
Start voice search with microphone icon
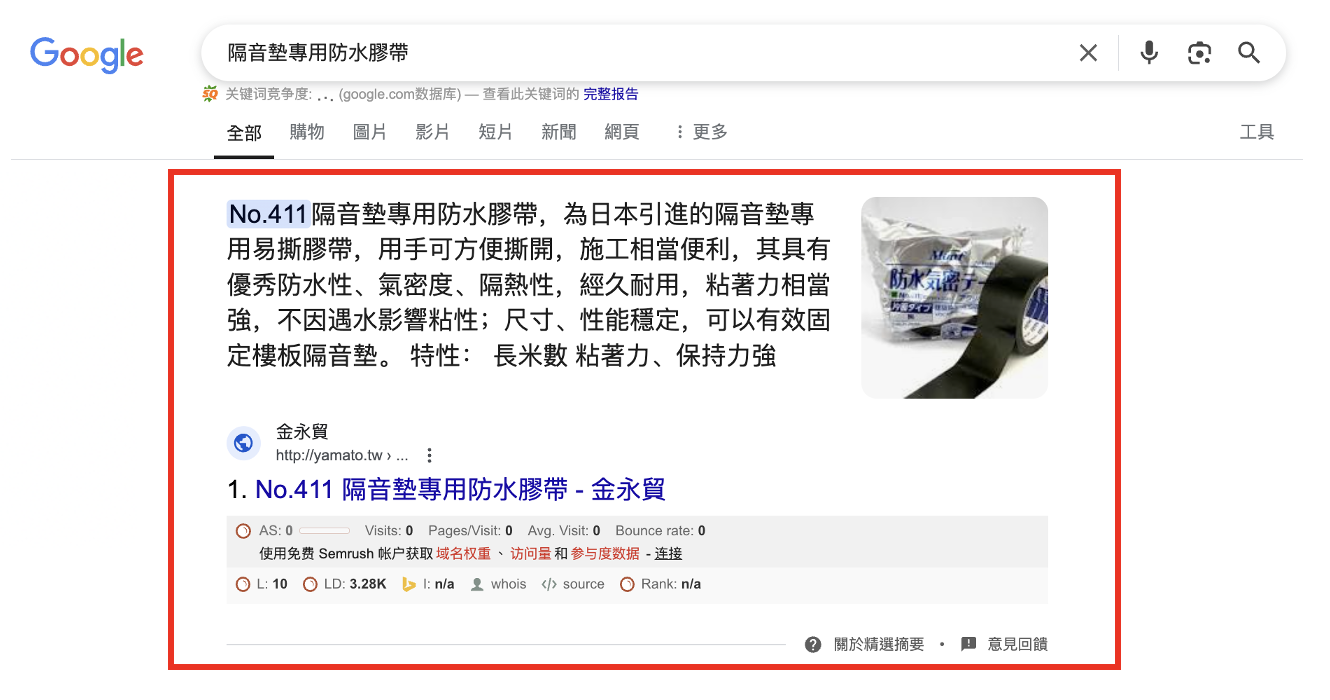click(1149, 53)
